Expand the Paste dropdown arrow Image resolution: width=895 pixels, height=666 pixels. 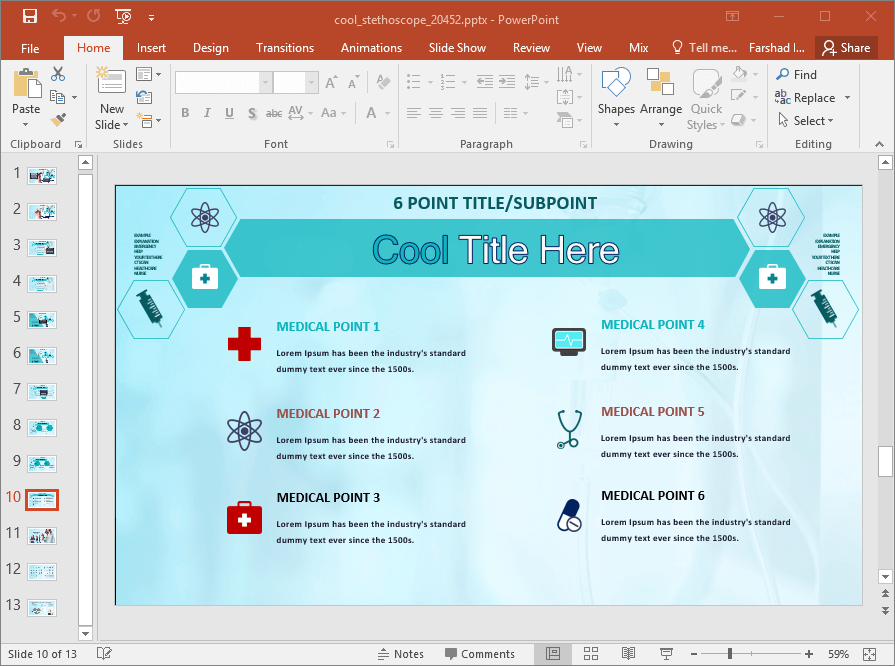tap(26, 125)
